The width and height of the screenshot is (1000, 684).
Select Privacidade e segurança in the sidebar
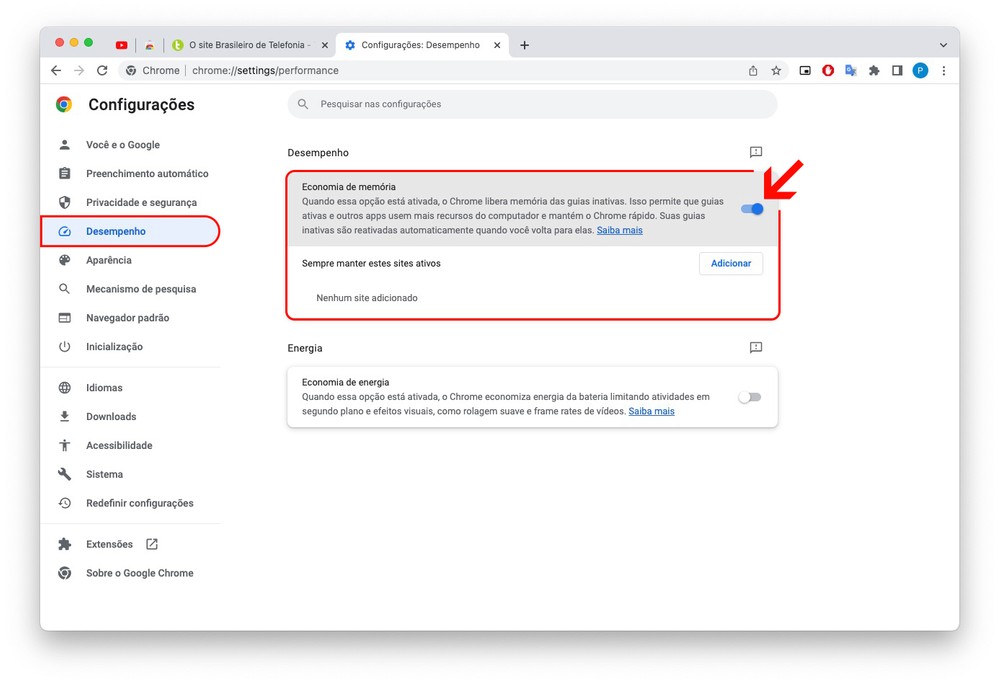(141, 202)
